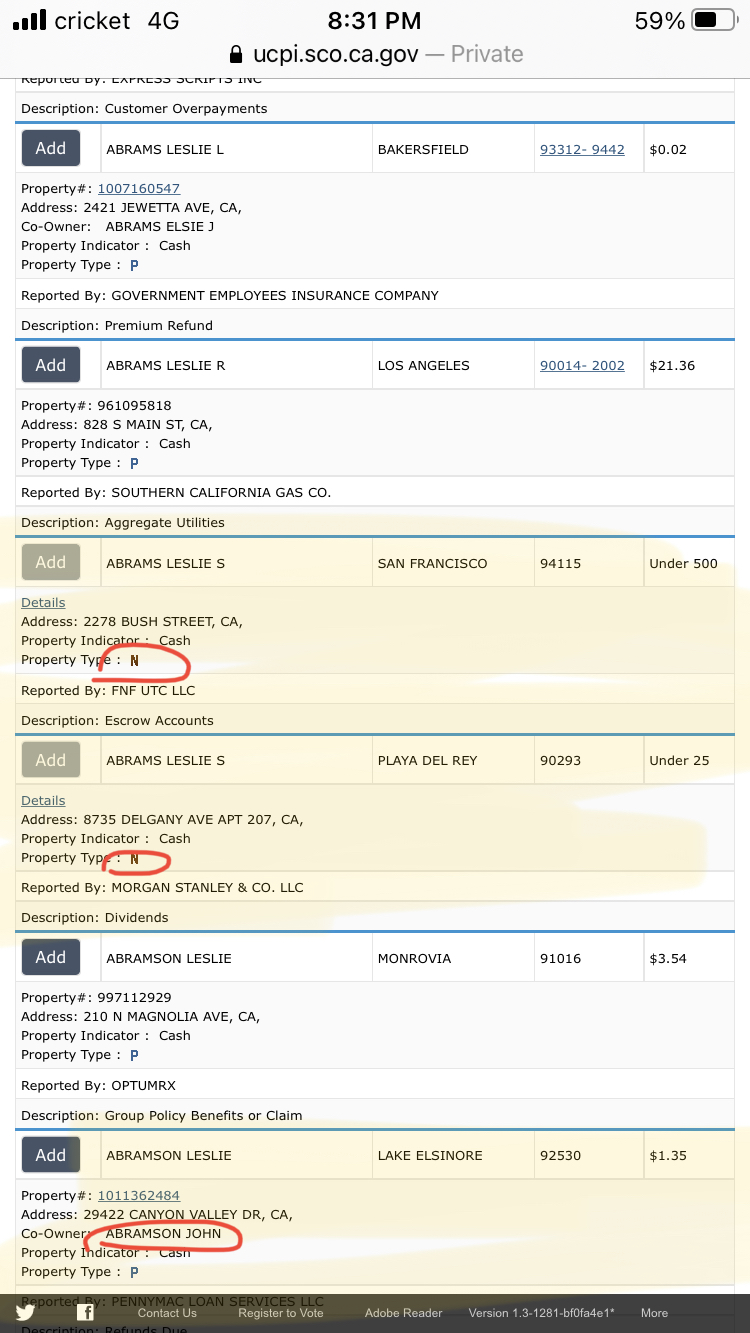Viewport: 750px width, 1333px height.
Task: Open Details for 8735 Delgany Ave record
Action: coord(43,800)
